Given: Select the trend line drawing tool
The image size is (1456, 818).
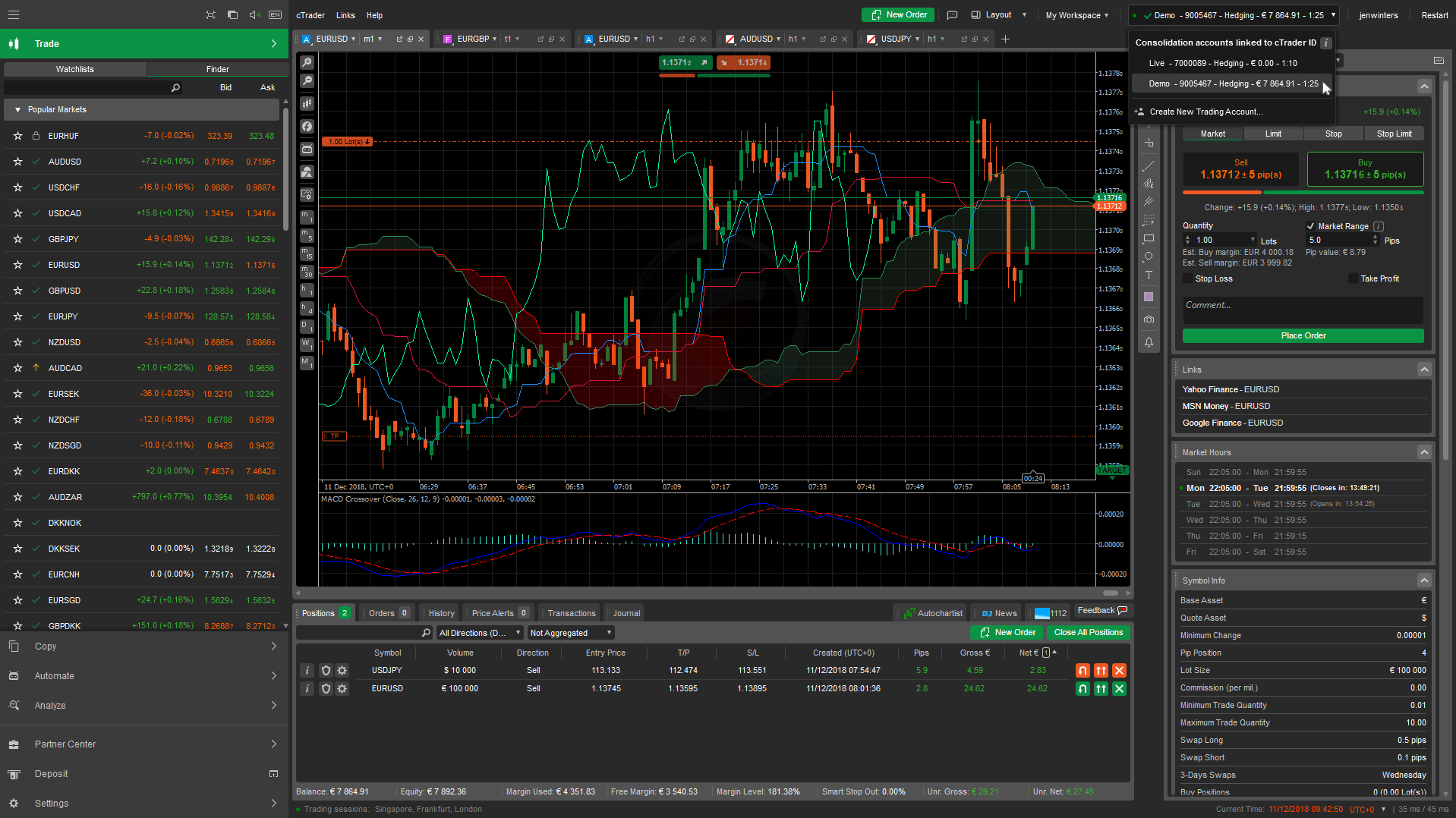Looking at the screenshot, I should [1149, 165].
